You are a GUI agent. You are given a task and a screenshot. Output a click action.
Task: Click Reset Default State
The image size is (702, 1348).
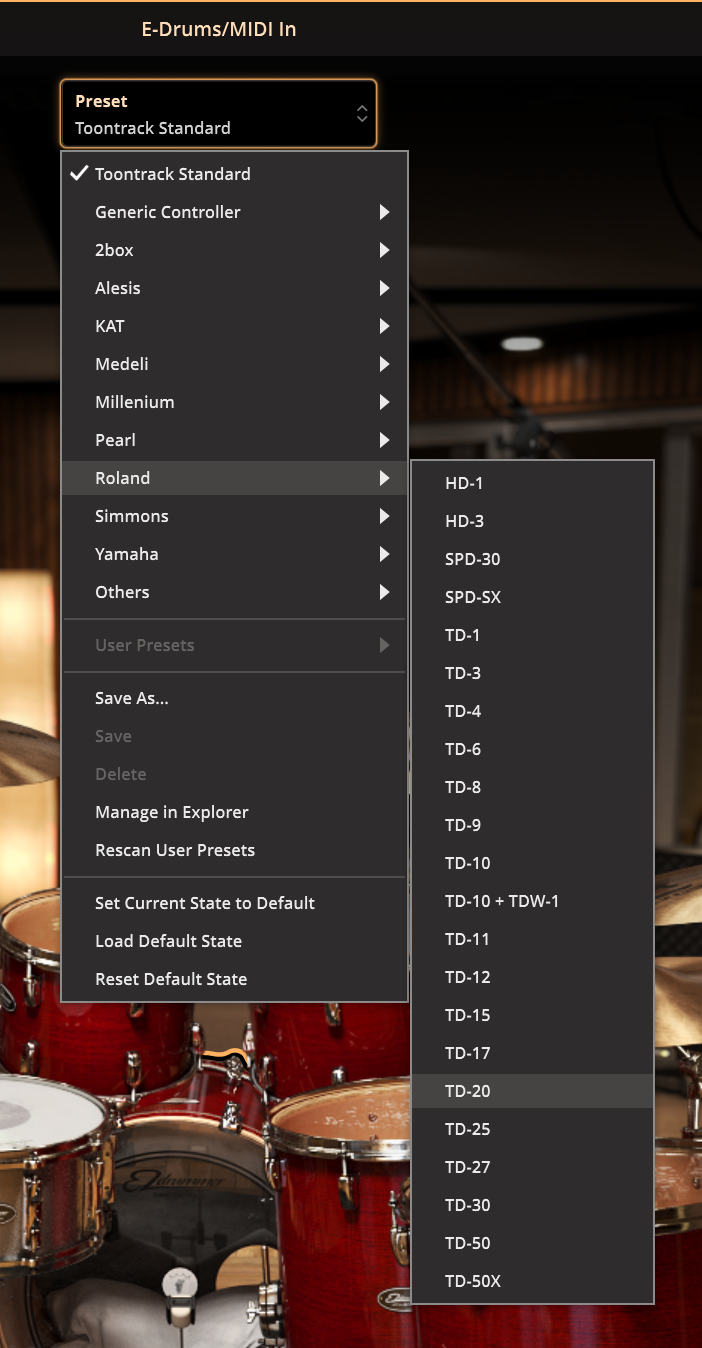coord(171,979)
